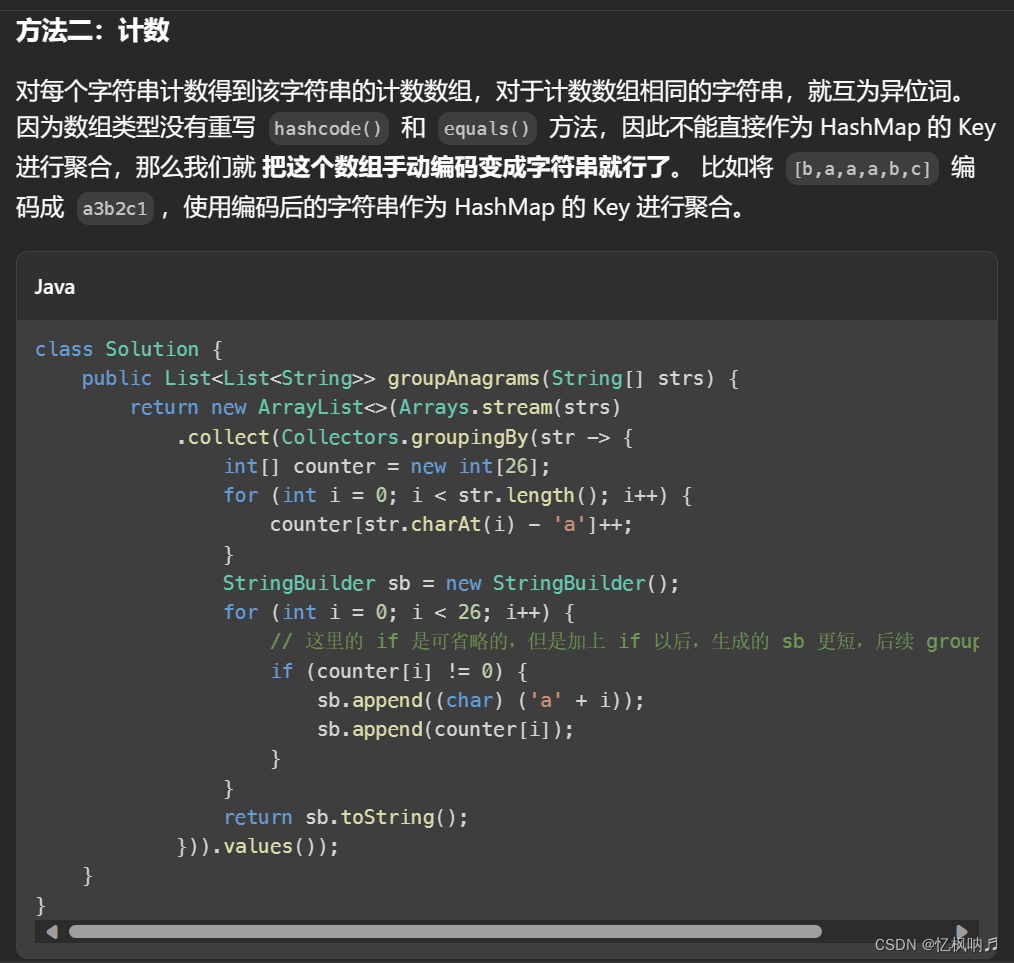Click the return sb.toString() line
The width and height of the screenshot is (1014, 963).
click(345, 817)
